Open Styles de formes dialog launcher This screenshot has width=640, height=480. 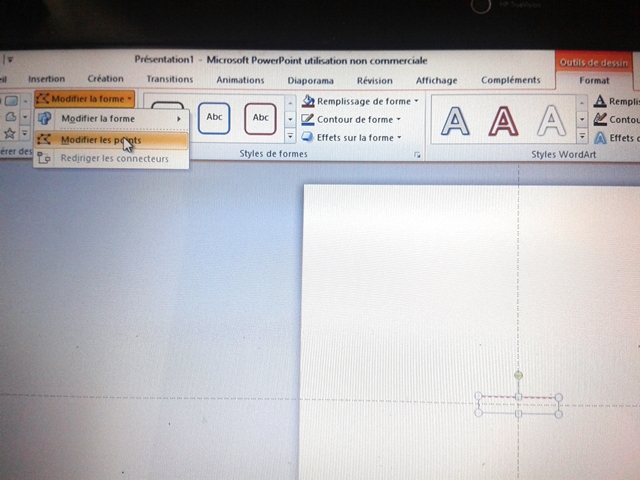click(x=417, y=155)
